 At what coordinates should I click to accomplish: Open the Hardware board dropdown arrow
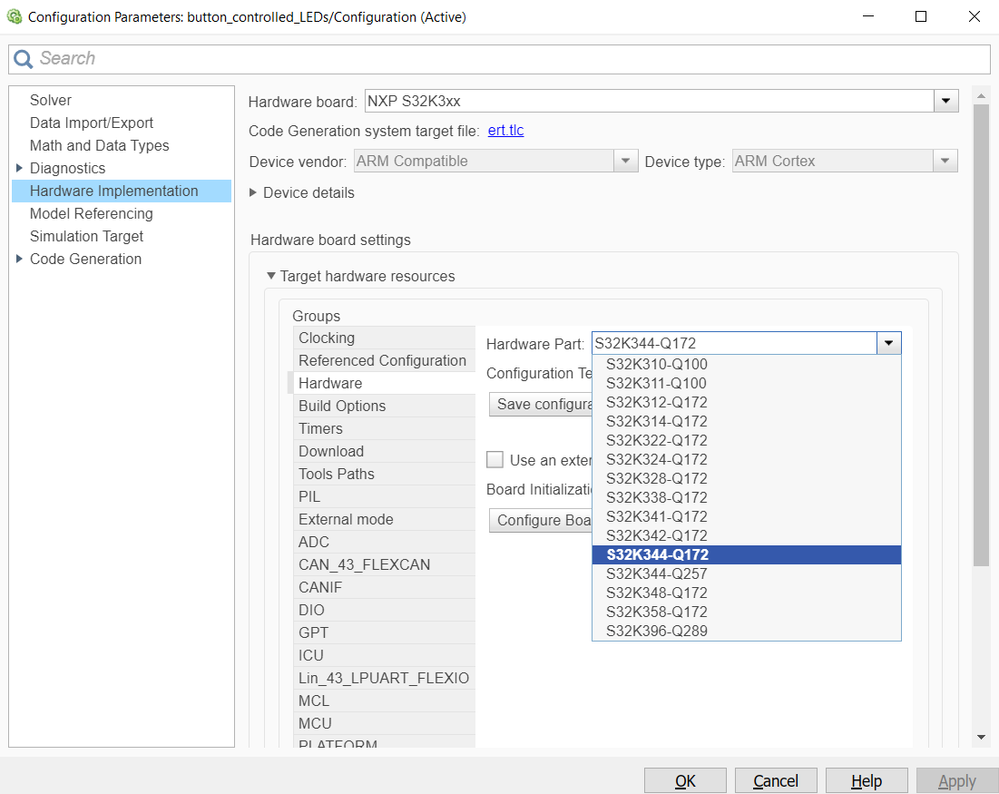[946, 101]
